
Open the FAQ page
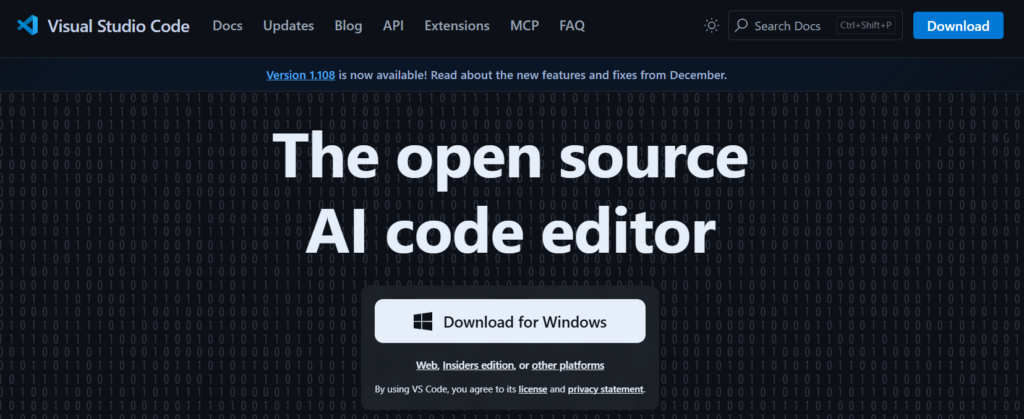click(573, 26)
